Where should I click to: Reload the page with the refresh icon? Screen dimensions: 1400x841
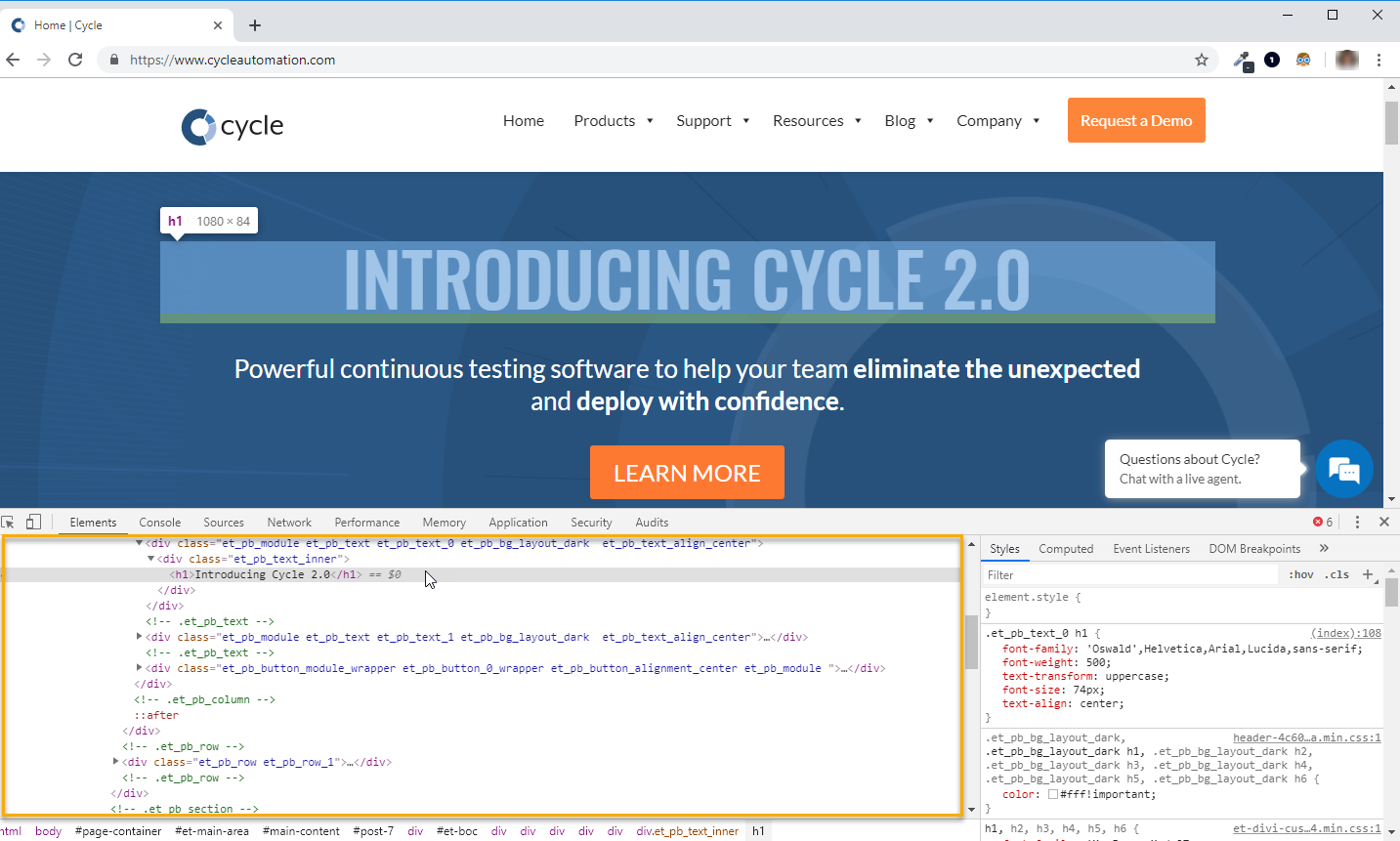75,60
